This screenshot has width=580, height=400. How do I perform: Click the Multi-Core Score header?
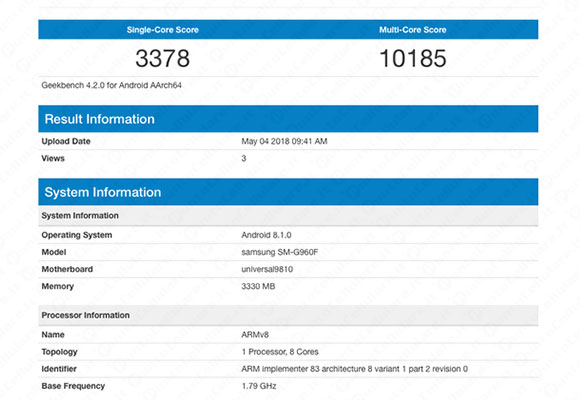pos(413,30)
